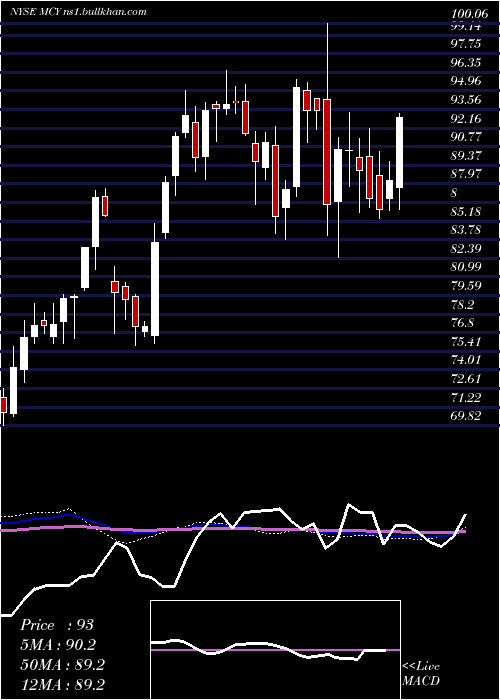Click the 69.82 price axis label

[x=467, y=416]
